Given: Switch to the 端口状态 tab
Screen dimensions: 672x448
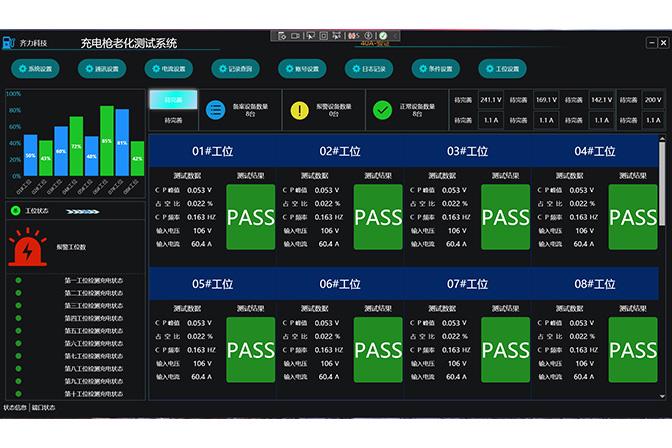Looking at the screenshot, I should pos(44,408).
